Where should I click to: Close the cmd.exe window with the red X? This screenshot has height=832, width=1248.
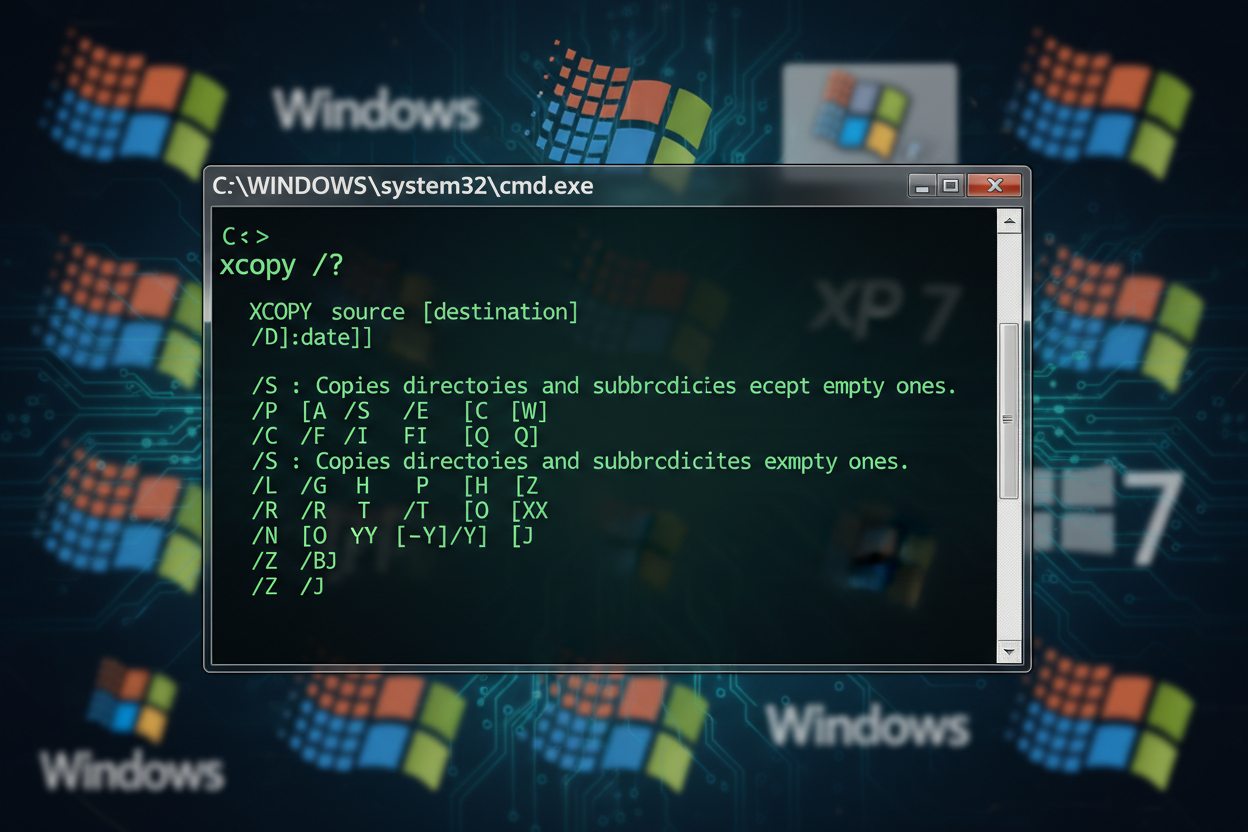click(x=994, y=186)
